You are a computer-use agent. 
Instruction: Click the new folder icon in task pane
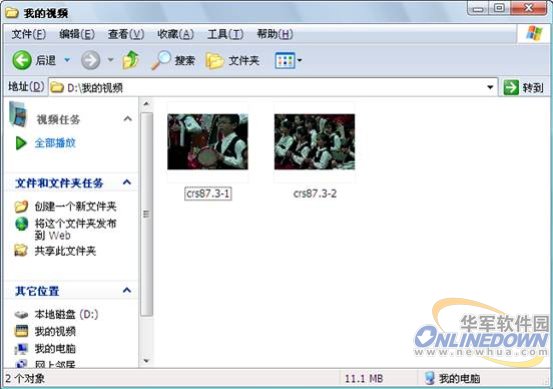click(22, 206)
